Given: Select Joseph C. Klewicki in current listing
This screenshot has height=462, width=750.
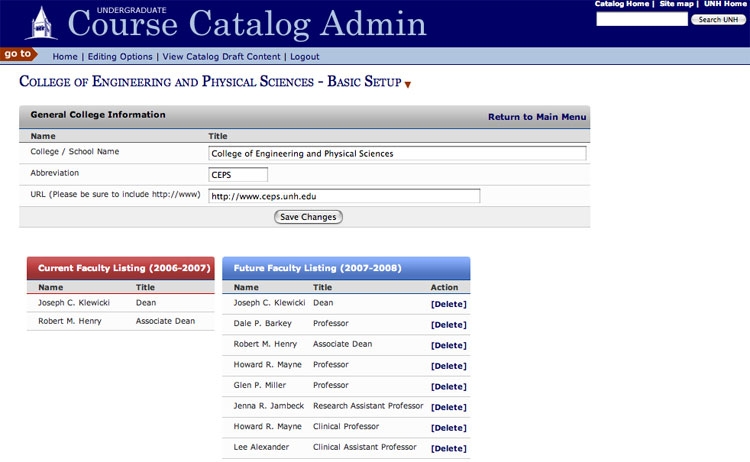Looking at the screenshot, I should pyautogui.click(x=74, y=303).
